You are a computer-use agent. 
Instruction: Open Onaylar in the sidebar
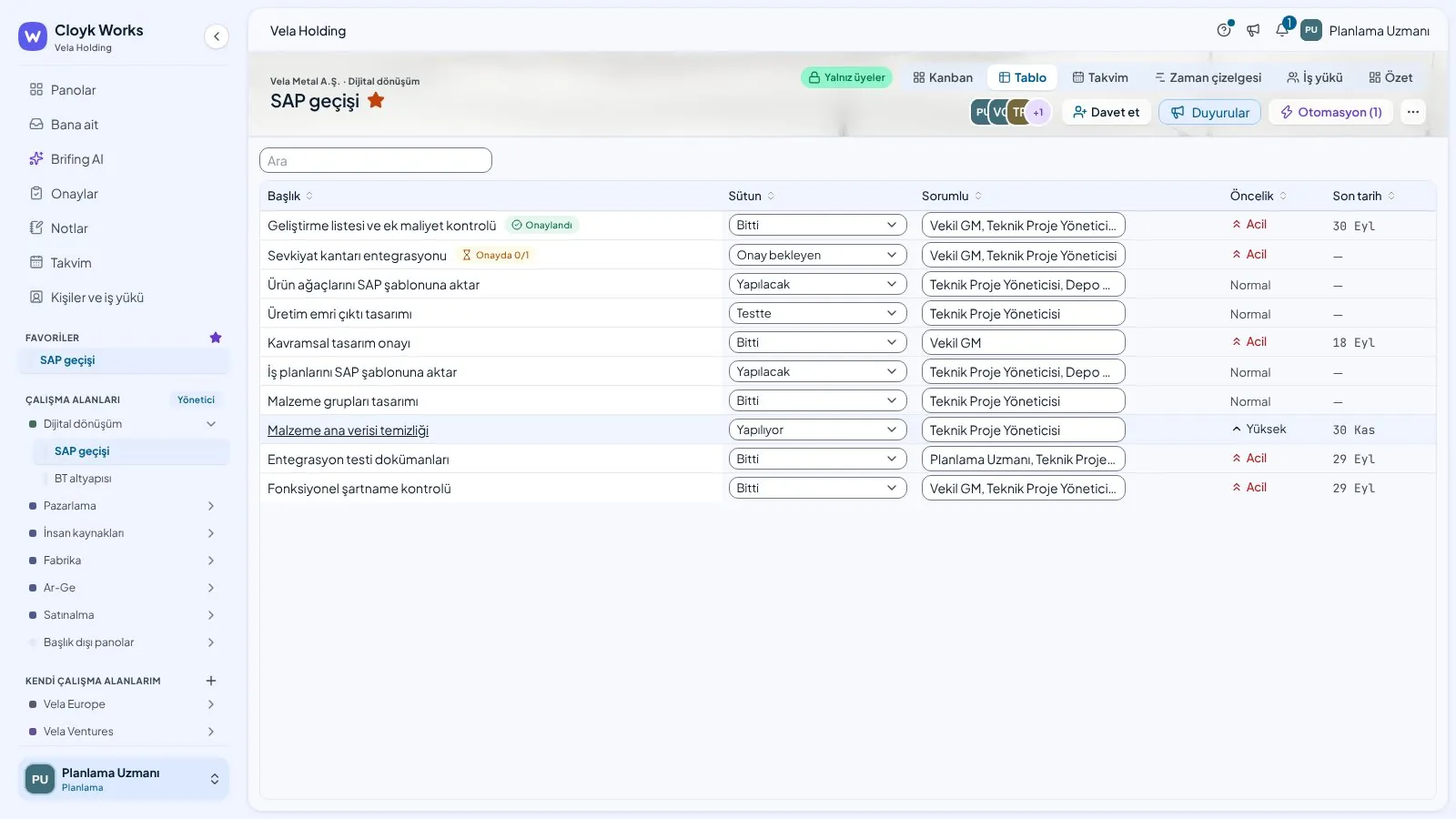pos(124,194)
